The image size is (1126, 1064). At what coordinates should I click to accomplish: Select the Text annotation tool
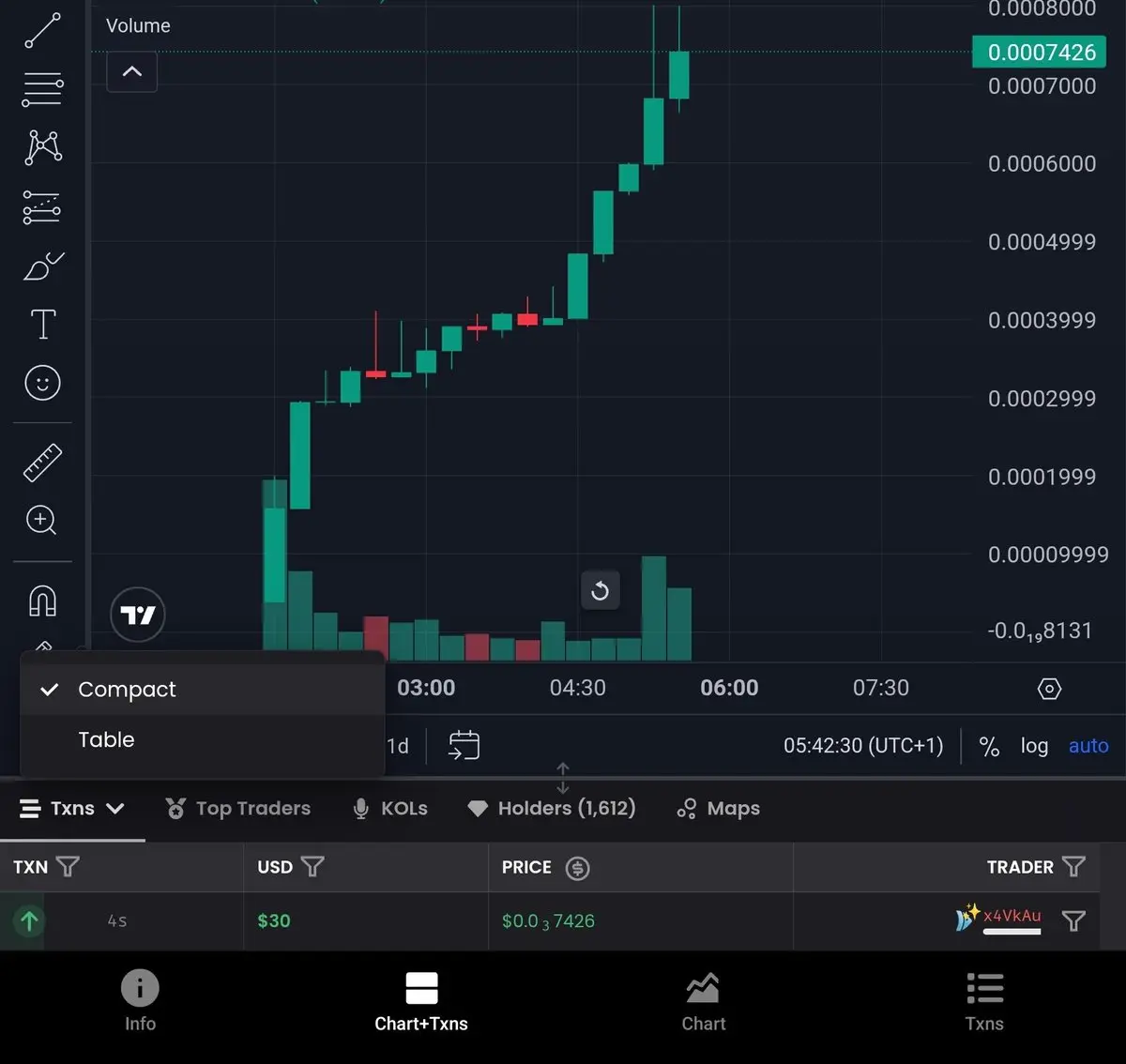[x=43, y=325]
